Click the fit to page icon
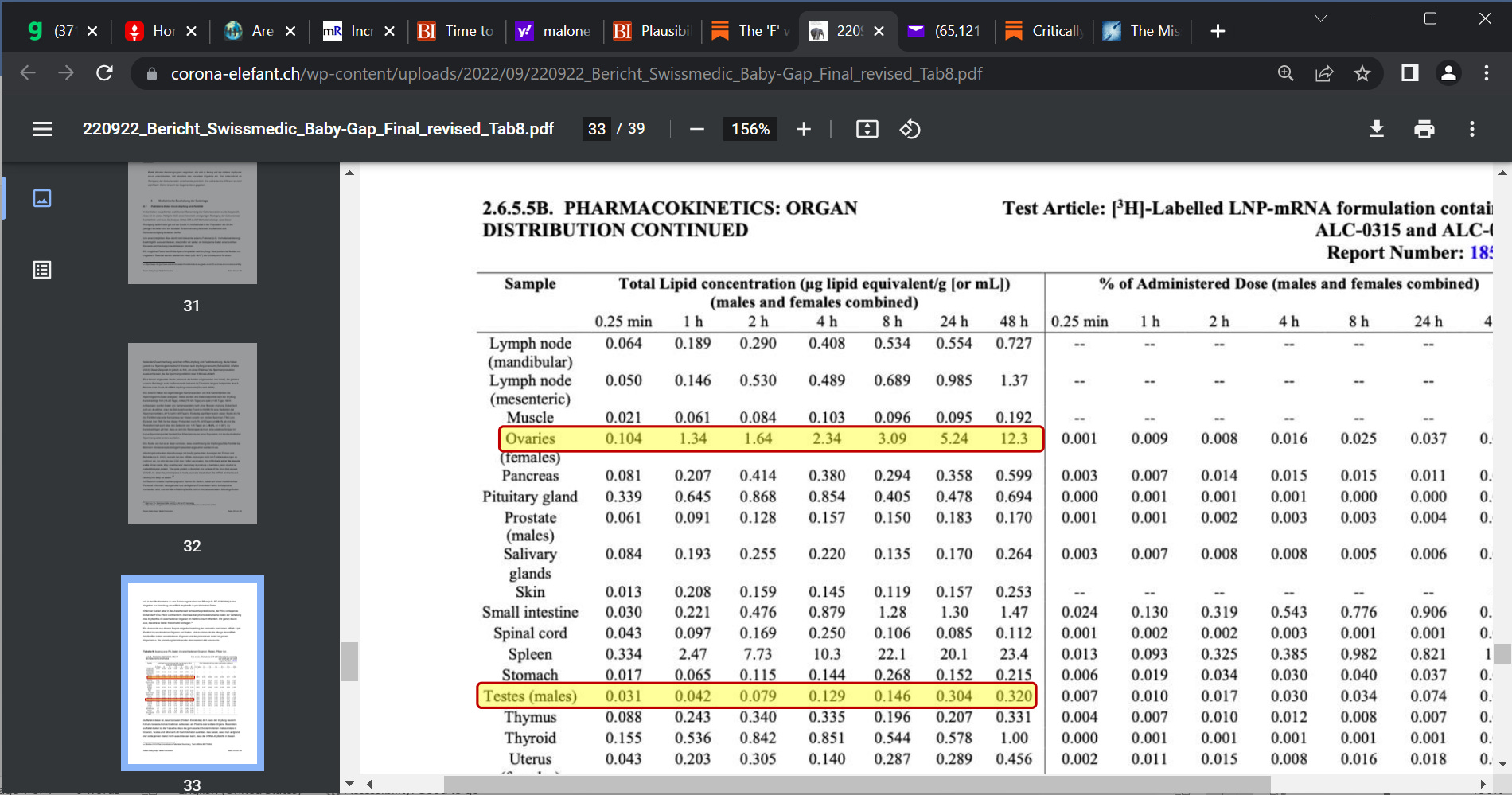This screenshot has height=795, width=1512. point(867,129)
